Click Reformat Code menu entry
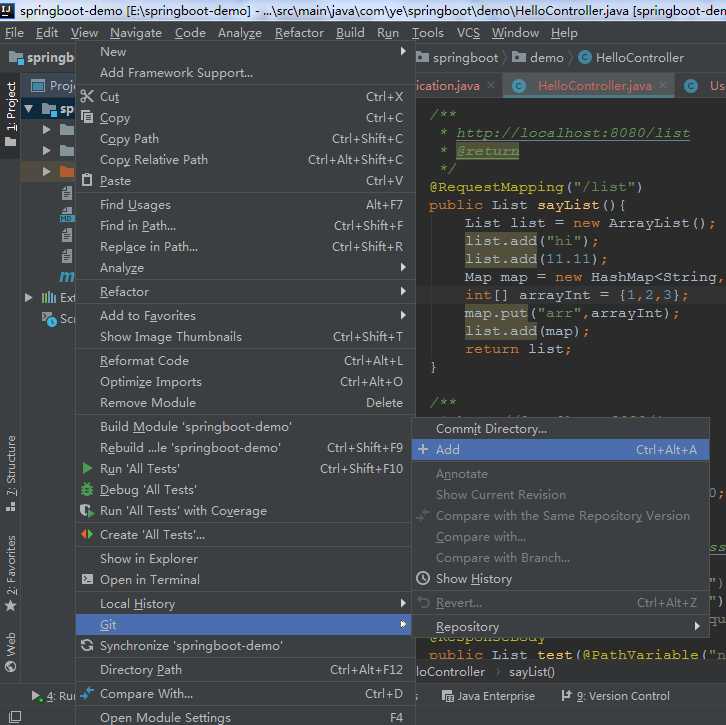This screenshot has height=725, width=726. (243, 361)
